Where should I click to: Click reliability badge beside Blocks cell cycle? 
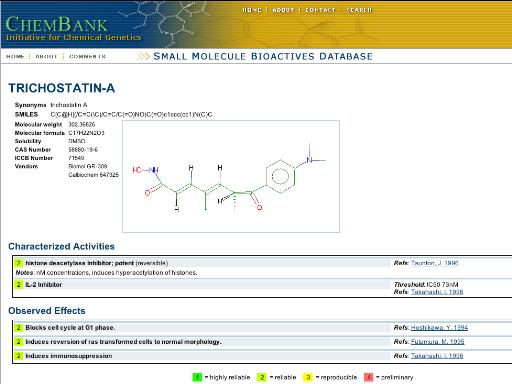(x=19, y=328)
